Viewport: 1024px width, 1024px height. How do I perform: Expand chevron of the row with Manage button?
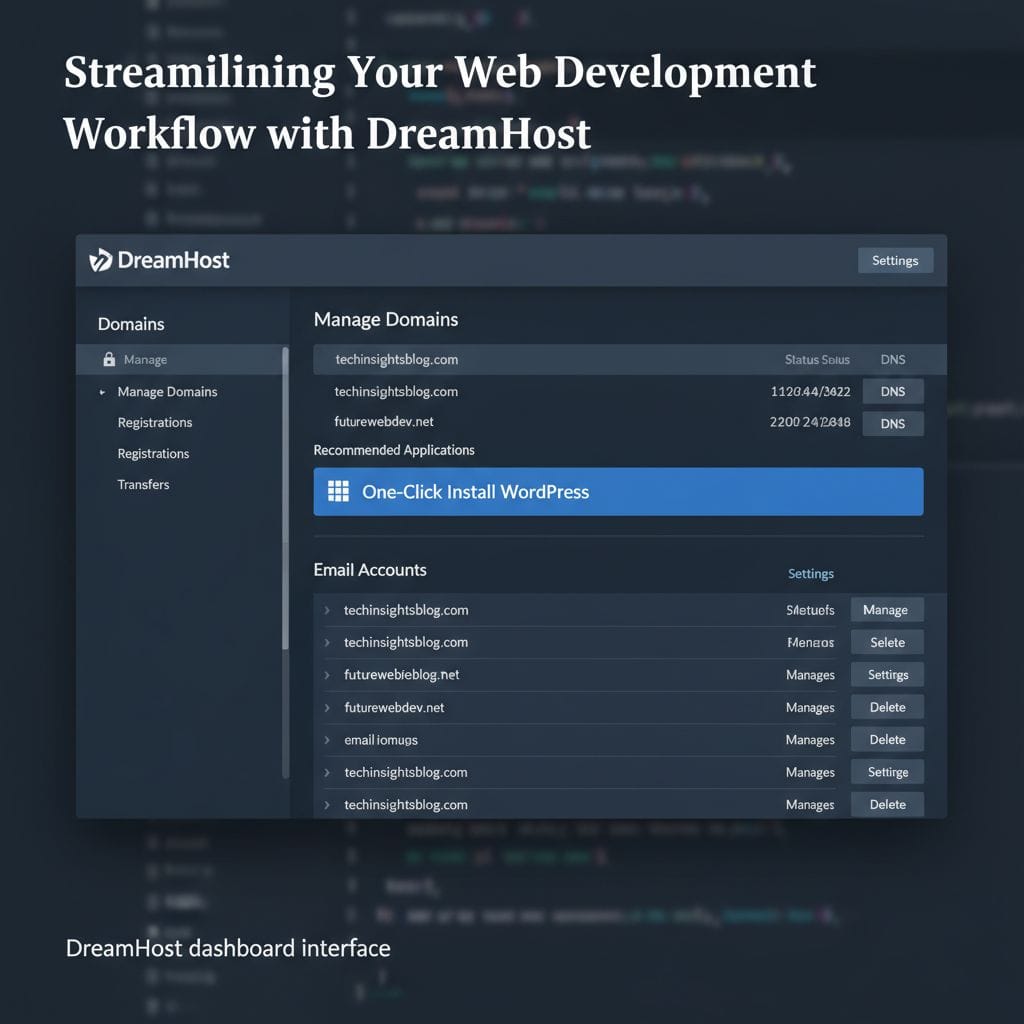click(327, 610)
